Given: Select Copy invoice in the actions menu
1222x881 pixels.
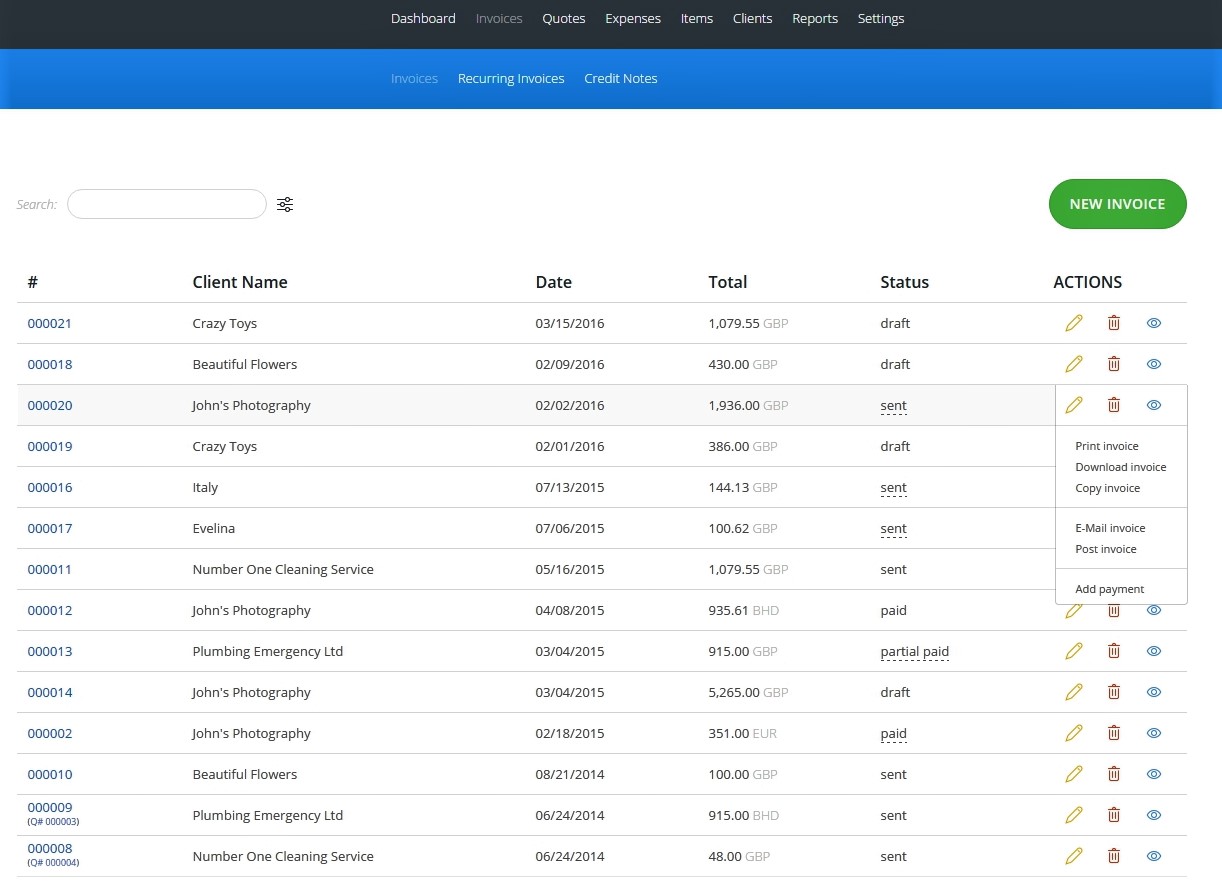Looking at the screenshot, I should [1108, 488].
